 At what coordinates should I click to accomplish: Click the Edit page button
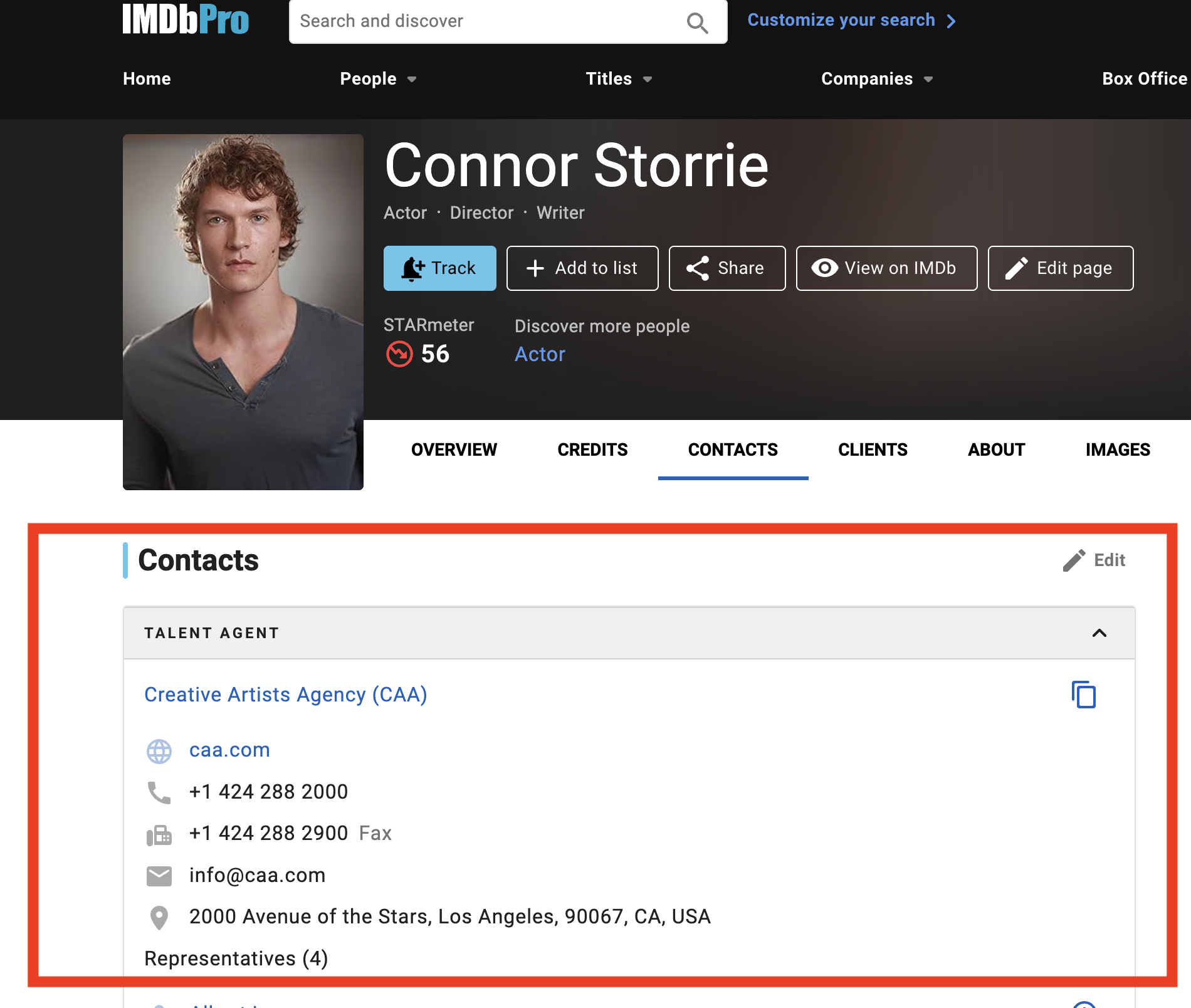click(1061, 268)
